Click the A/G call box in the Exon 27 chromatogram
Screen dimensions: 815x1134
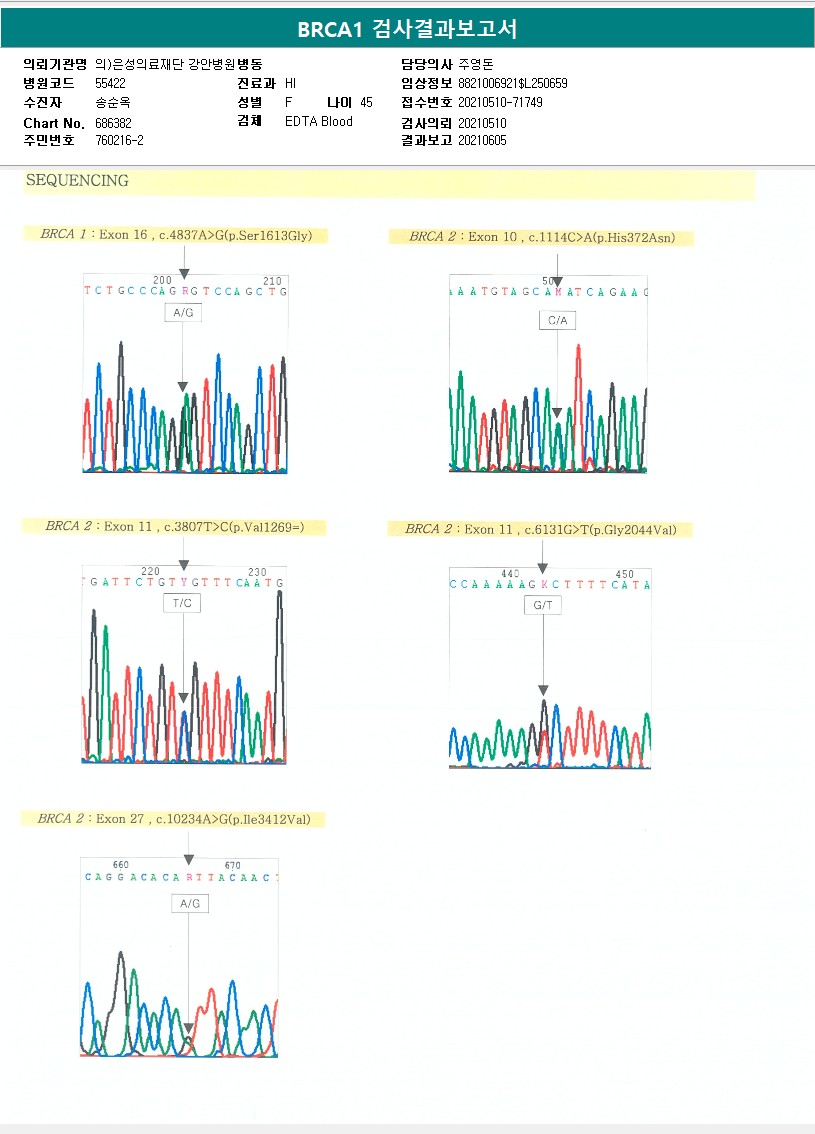pyautogui.click(x=189, y=903)
